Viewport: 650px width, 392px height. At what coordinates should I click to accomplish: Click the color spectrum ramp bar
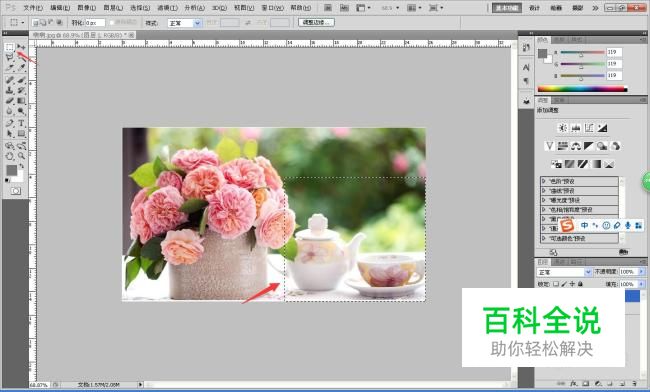pyautogui.click(x=582, y=89)
